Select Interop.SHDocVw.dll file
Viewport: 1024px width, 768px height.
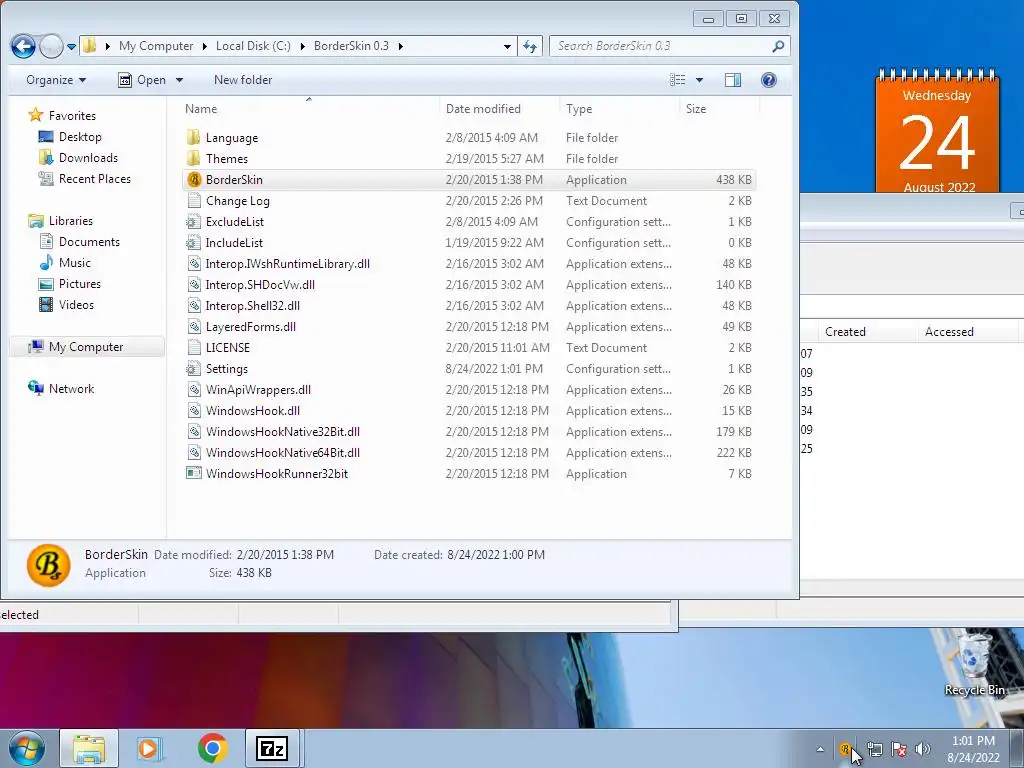(x=260, y=285)
